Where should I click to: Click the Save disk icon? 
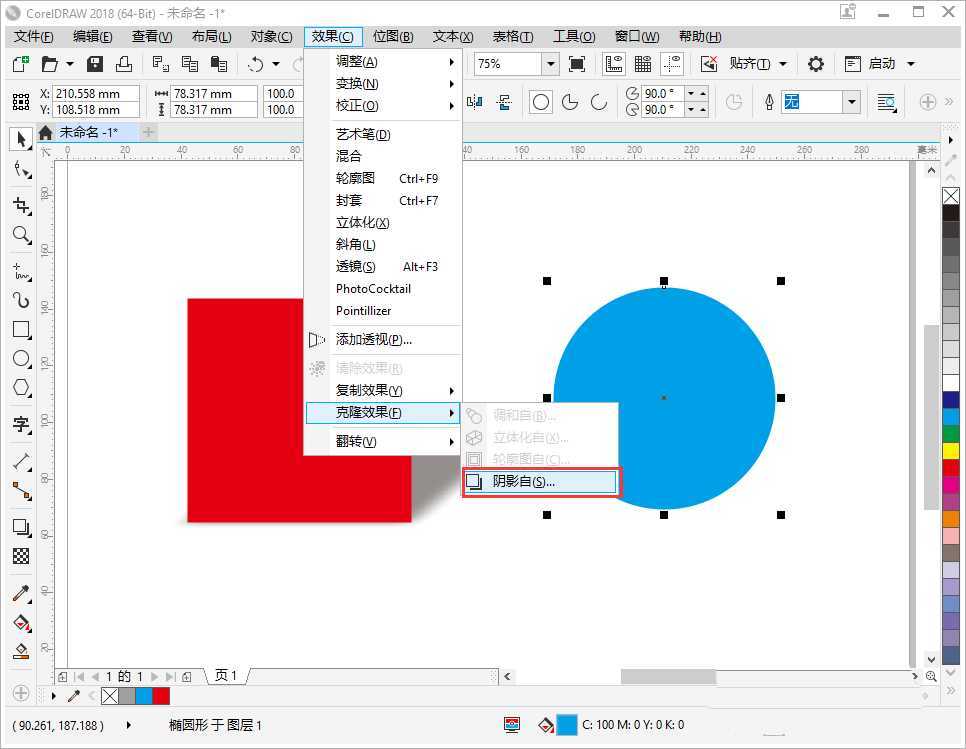(95, 64)
